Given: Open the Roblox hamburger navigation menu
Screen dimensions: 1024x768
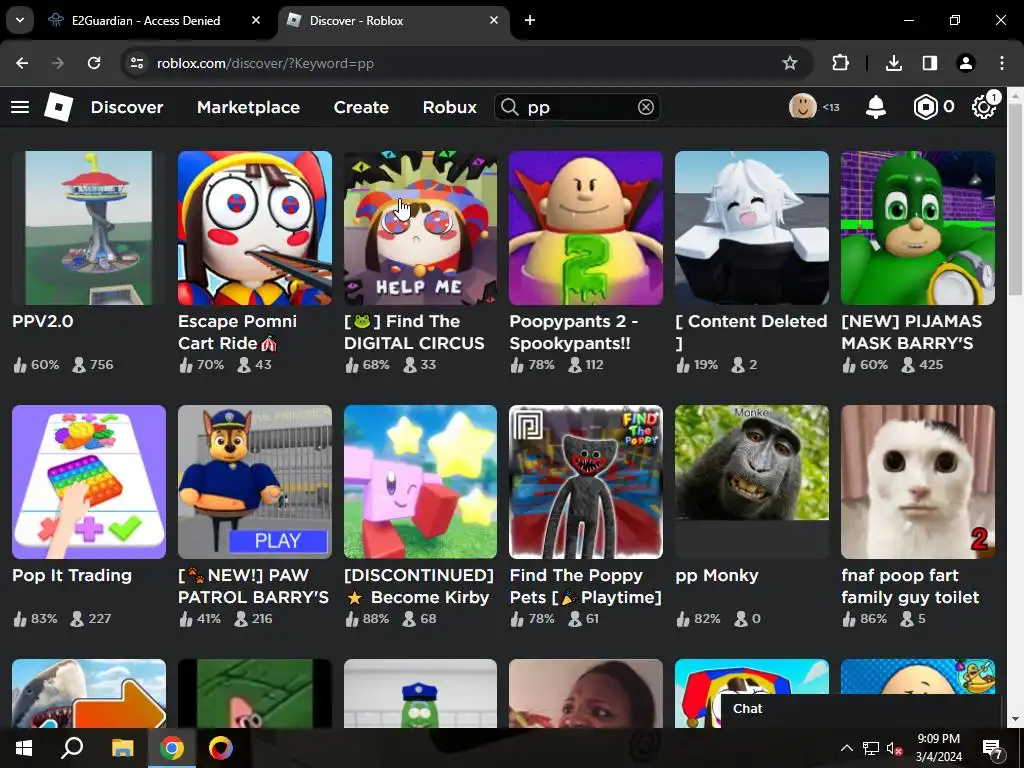Looking at the screenshot, I should click(x=20, y=107).
